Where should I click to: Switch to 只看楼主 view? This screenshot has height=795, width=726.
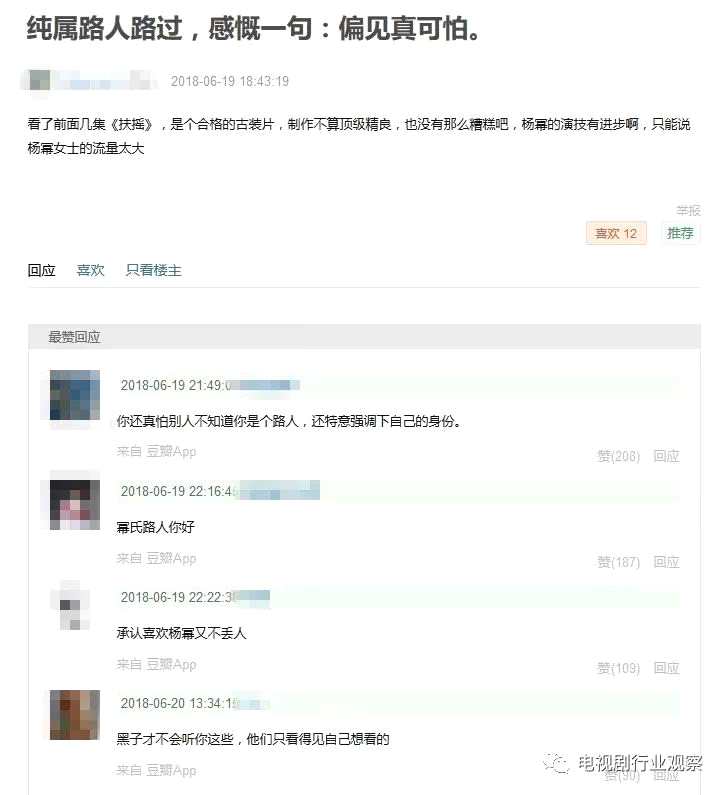tap(154, 270)
